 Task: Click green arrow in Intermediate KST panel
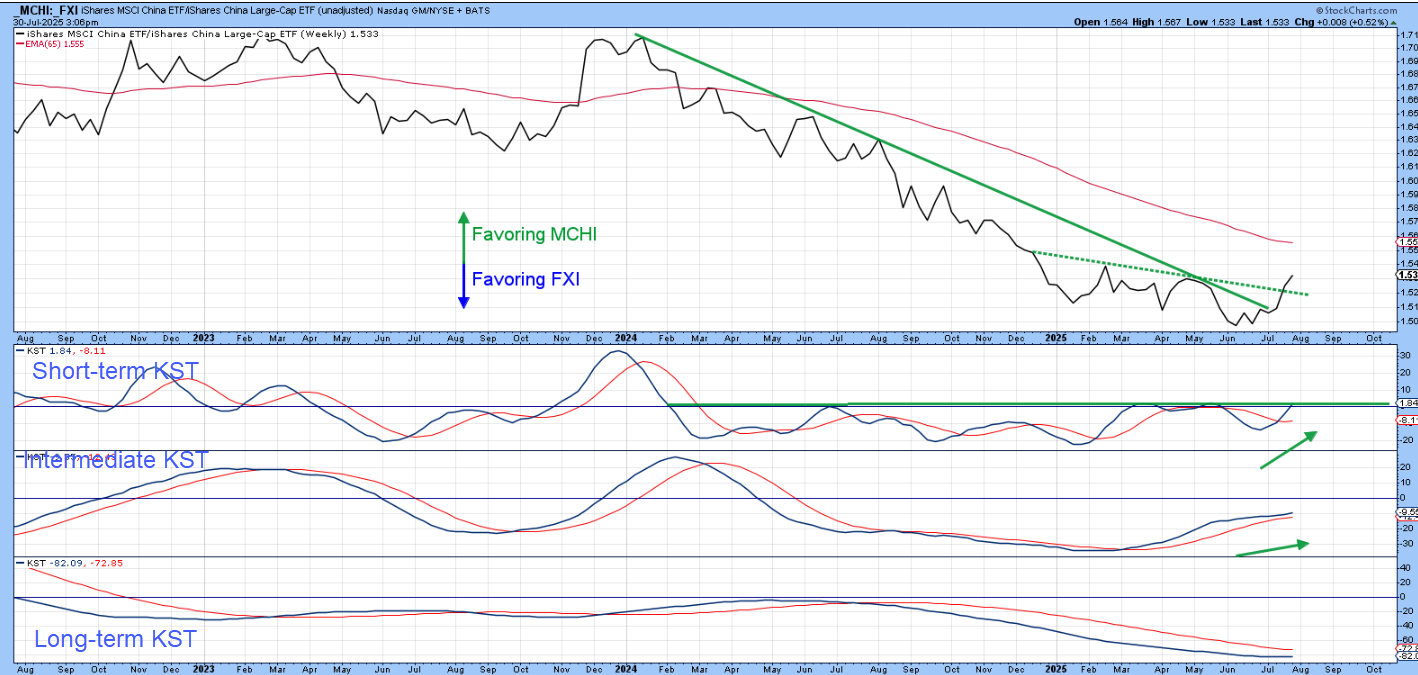coord(1272,549)
